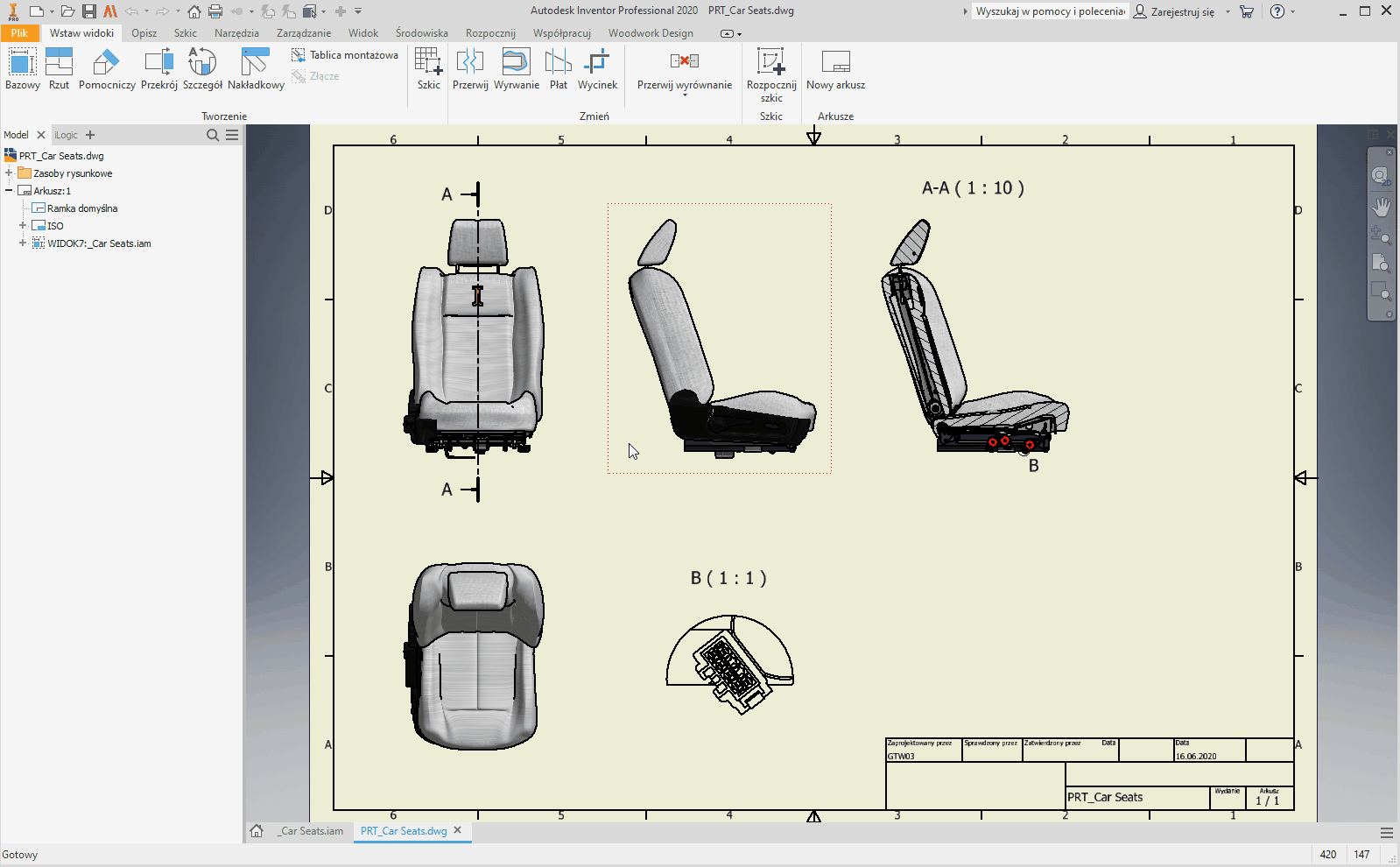Screen dimensions: 1400x867
Task: Open the Opisz ribbon tab
Action: coord(144,33)
